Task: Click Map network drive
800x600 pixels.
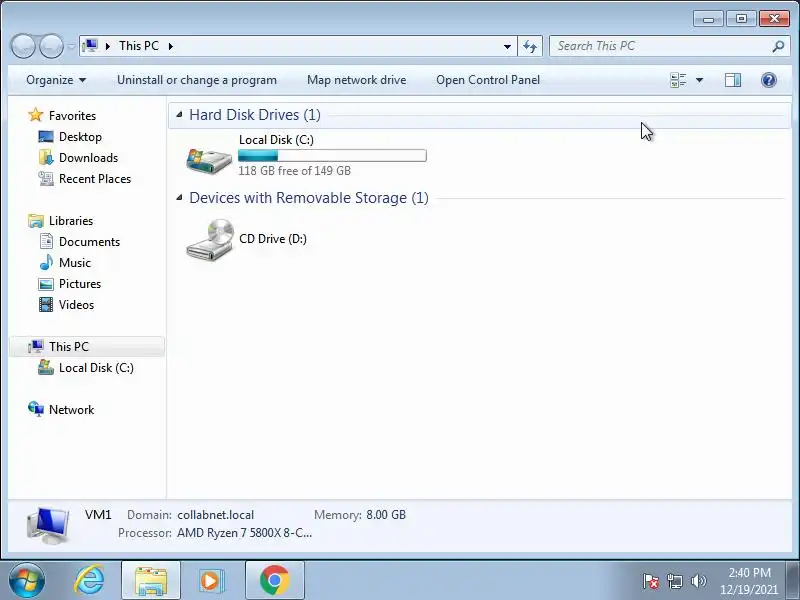Action: coord(357,80)
